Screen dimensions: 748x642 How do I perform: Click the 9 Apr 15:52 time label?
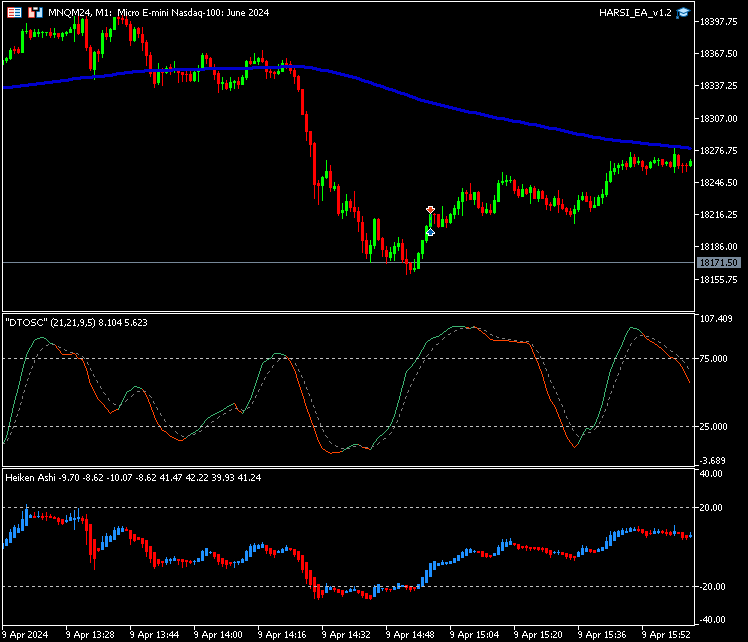[x=666, y=635]
